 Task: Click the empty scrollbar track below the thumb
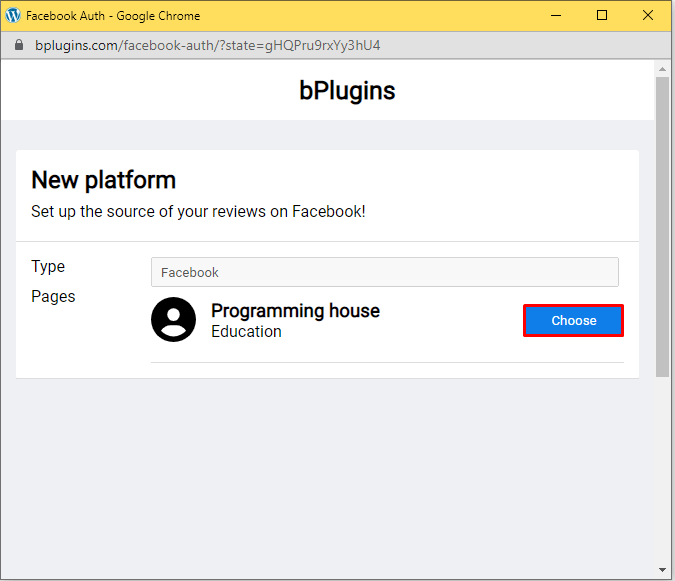tap(662, 470)
